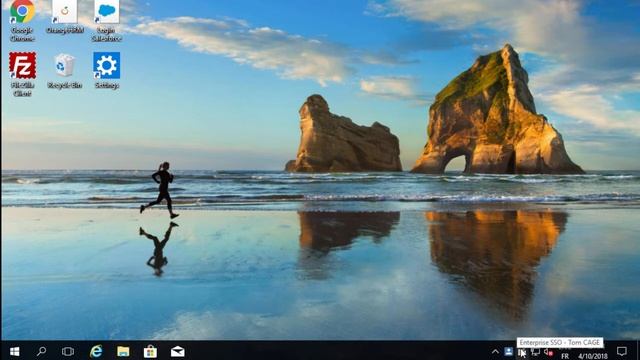The image size is (640, 360).
Task: Open the Action Center notifications icon
Action: 622,351
